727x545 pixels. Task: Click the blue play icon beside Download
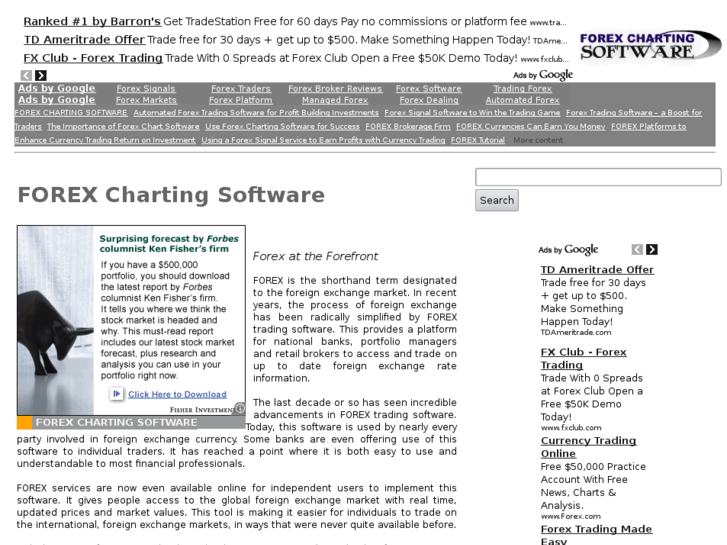tap(116, 394)
